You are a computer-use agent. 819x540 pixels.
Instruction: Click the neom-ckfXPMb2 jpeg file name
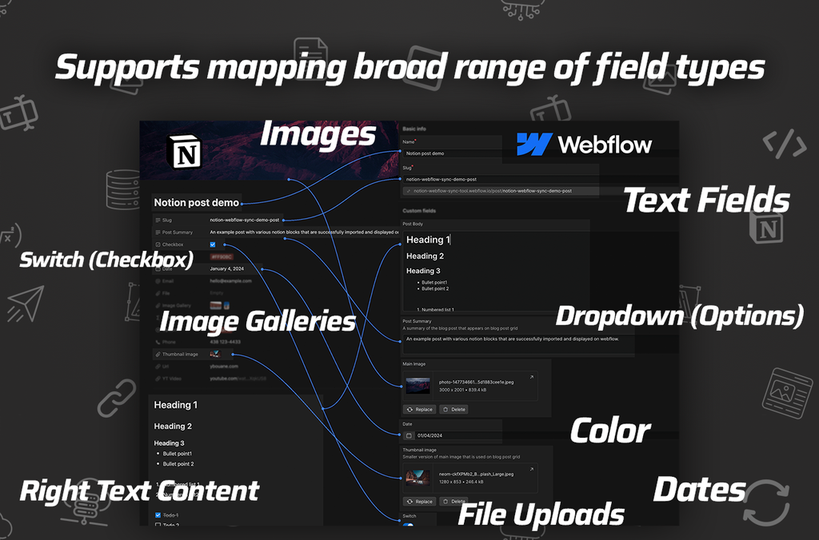click(x=476, y=474)
